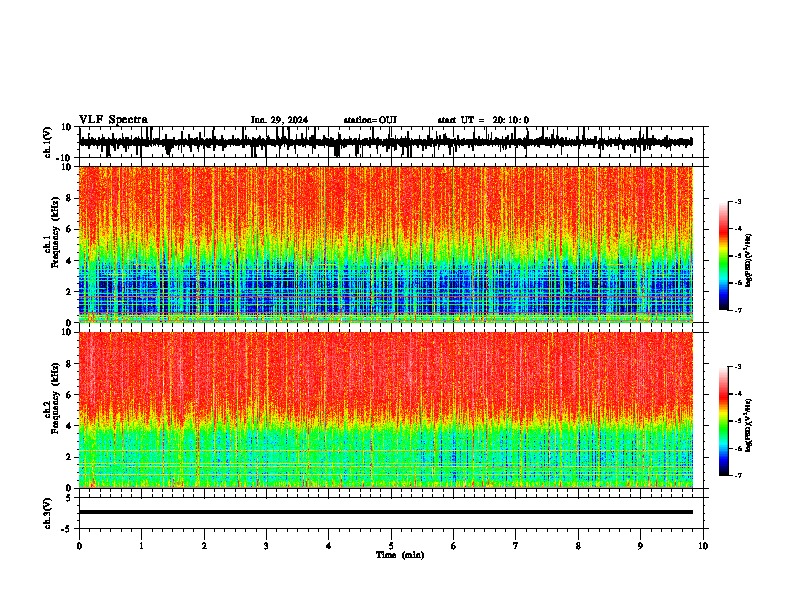
Task: Click inside the ch.1 frequency spectrogram
Action: coord(386,244)
